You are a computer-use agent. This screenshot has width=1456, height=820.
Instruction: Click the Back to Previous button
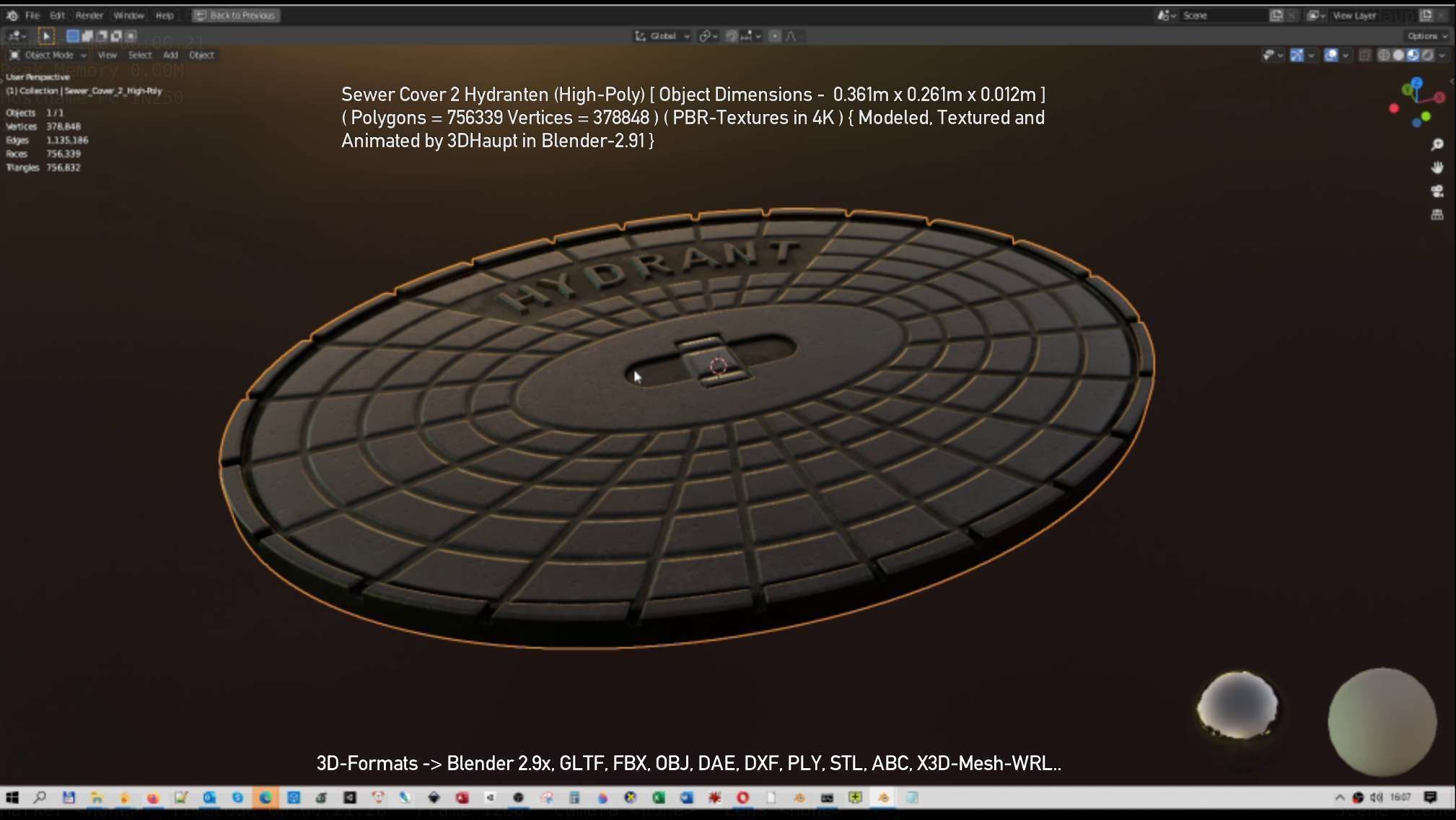point(236,15)
